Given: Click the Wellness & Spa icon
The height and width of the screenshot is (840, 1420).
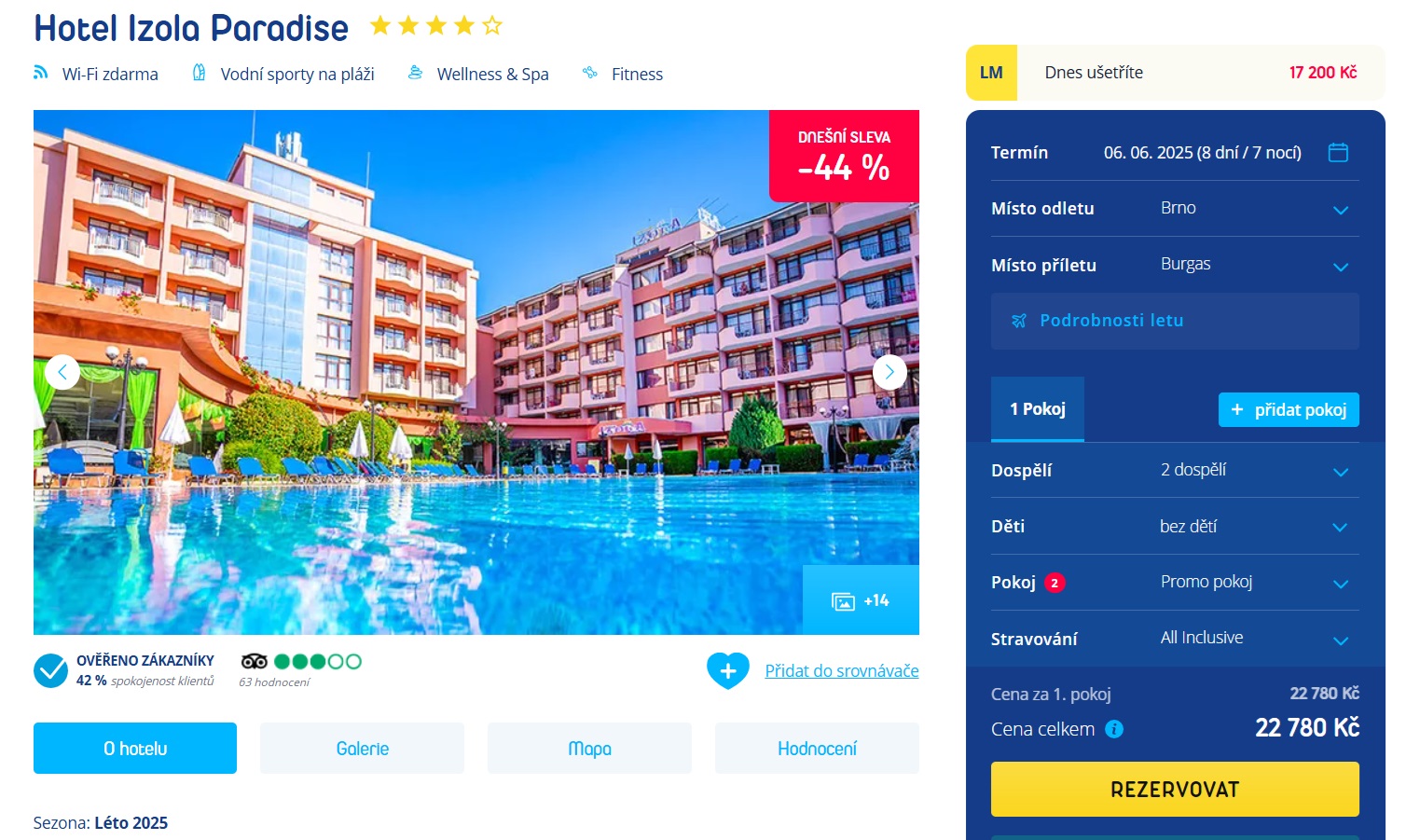Looking at the screenshot, I should click(x=416, y=73).
